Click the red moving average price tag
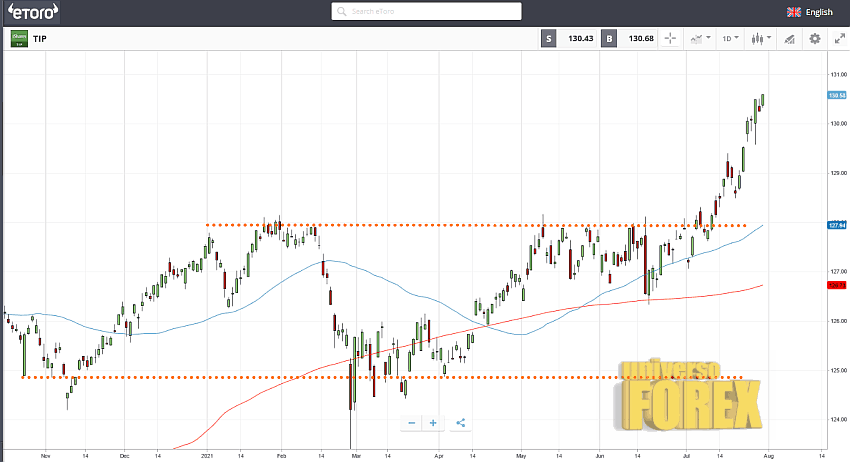 tap(838, 286)
